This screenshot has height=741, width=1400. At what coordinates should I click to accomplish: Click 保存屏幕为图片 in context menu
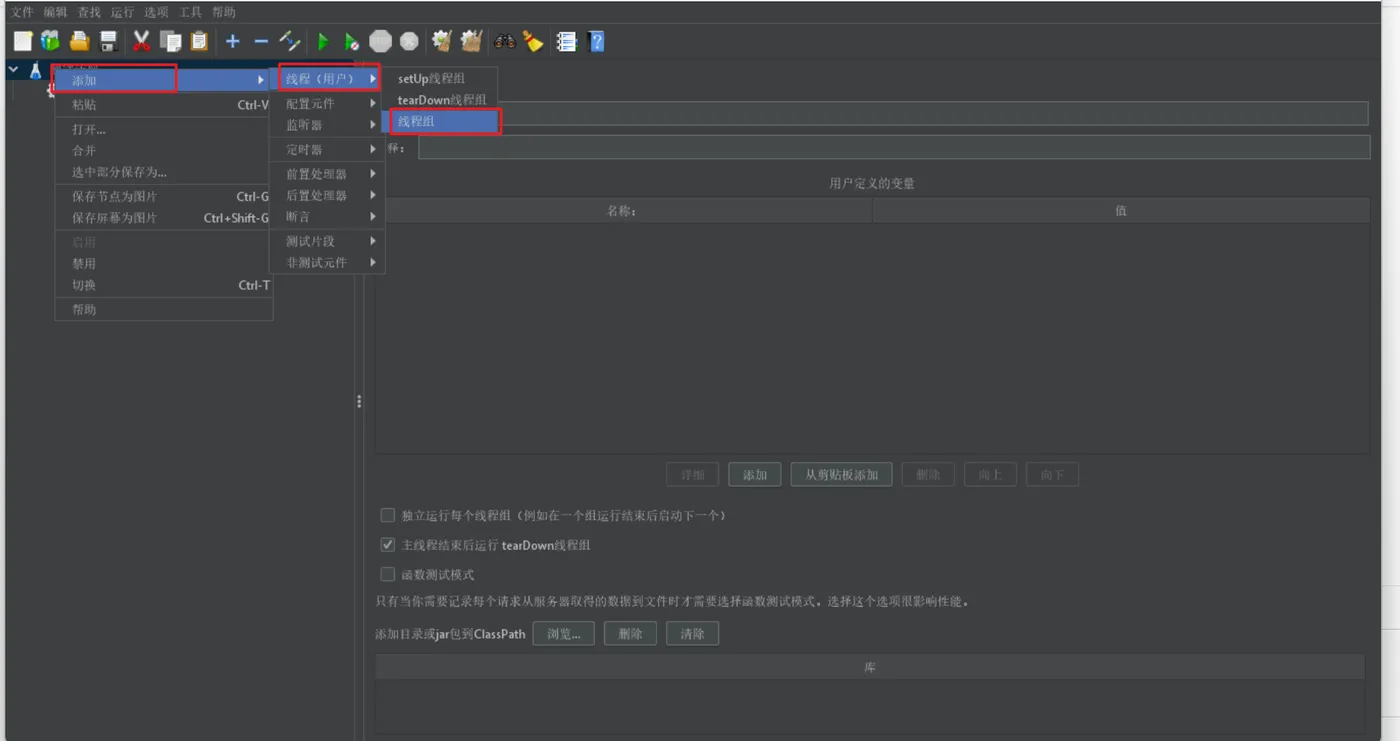pos(163,218)
